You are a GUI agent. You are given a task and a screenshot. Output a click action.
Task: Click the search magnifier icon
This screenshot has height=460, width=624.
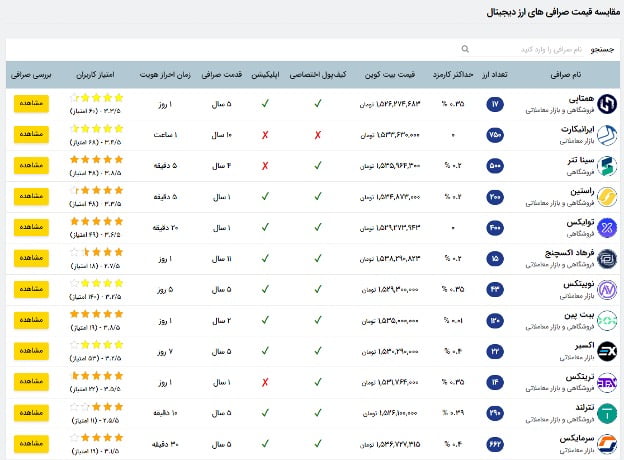(465, 49)
